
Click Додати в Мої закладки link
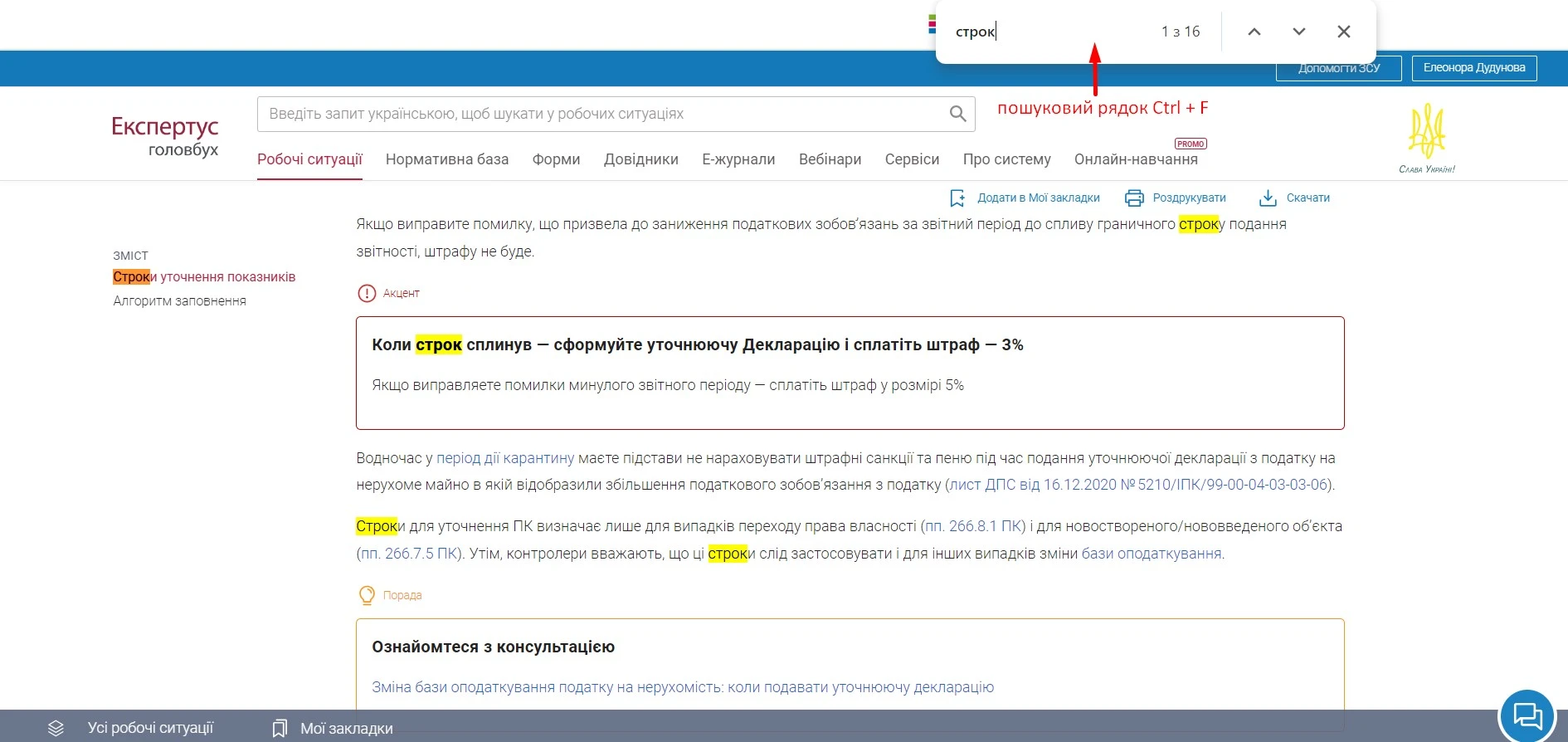point(1038,198)
